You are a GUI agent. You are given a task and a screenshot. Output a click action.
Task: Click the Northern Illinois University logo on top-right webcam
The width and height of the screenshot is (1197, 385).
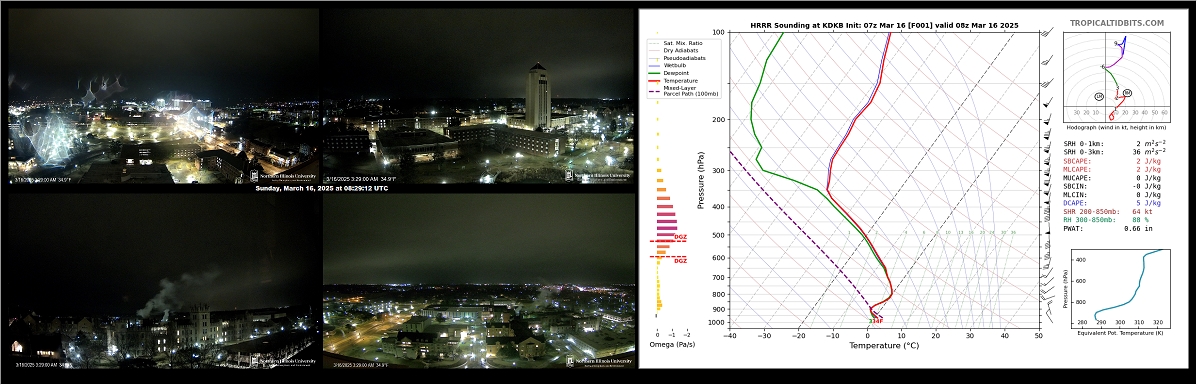pyautogui.click(x=598, y=175)
